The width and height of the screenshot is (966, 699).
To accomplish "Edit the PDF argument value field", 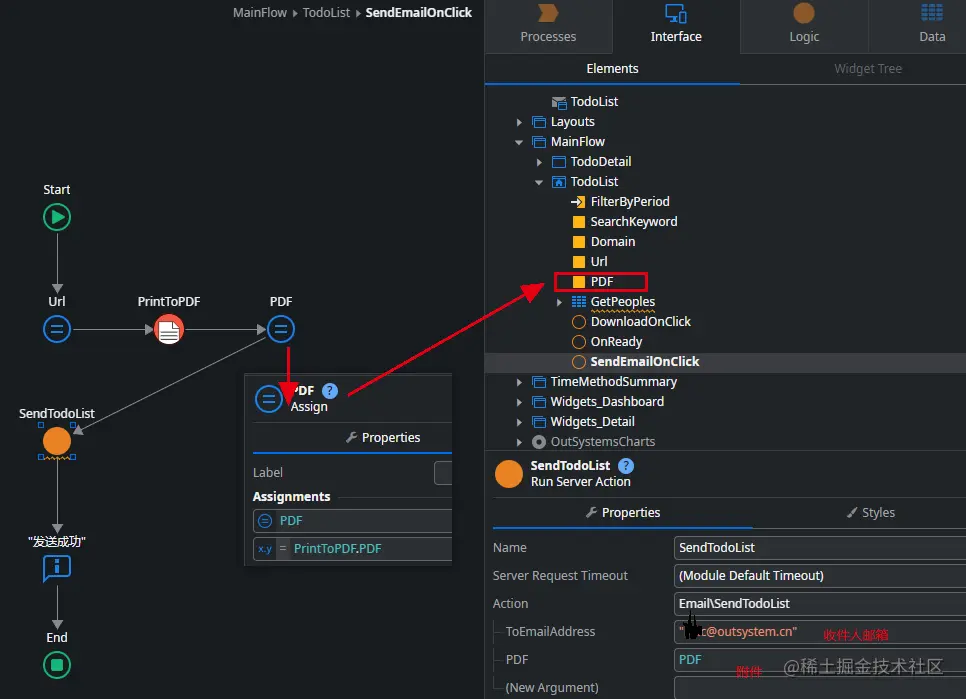I will [820, 660].
